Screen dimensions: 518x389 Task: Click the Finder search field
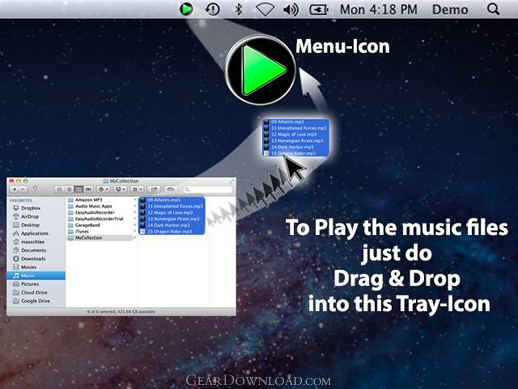point(208,189)
